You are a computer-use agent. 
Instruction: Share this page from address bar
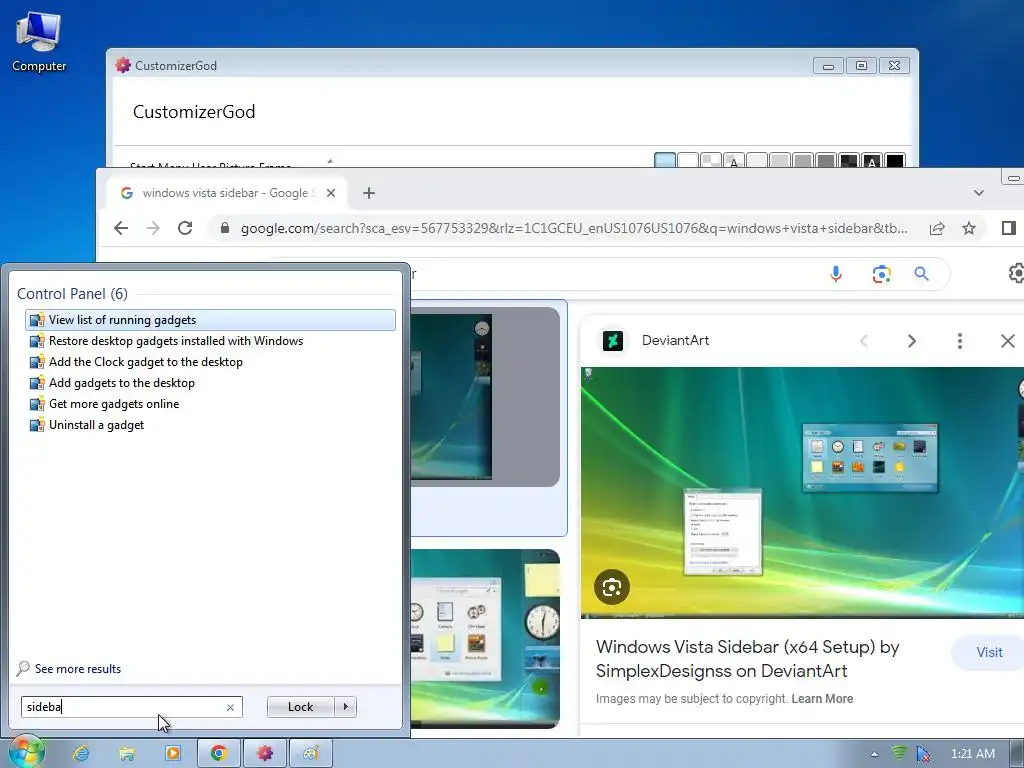click(x=937, y=228)
